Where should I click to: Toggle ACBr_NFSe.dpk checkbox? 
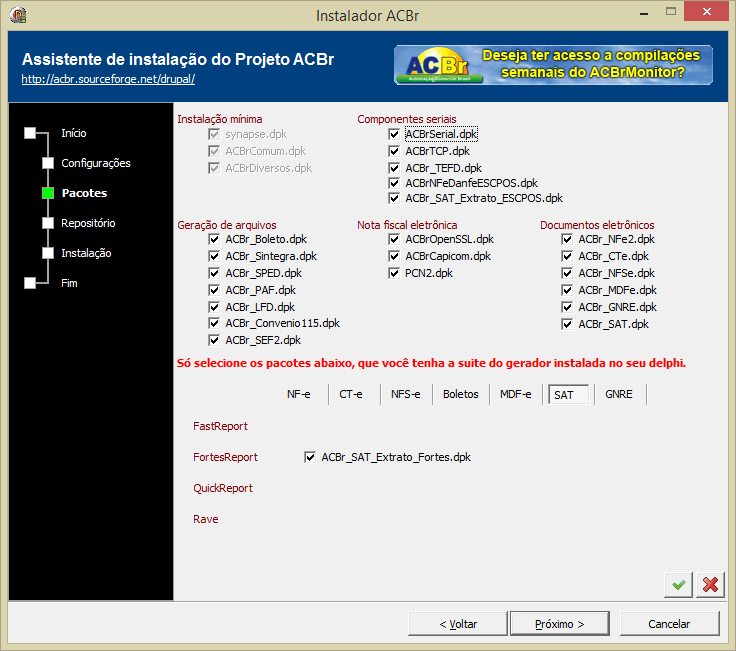tap(567, 273)
